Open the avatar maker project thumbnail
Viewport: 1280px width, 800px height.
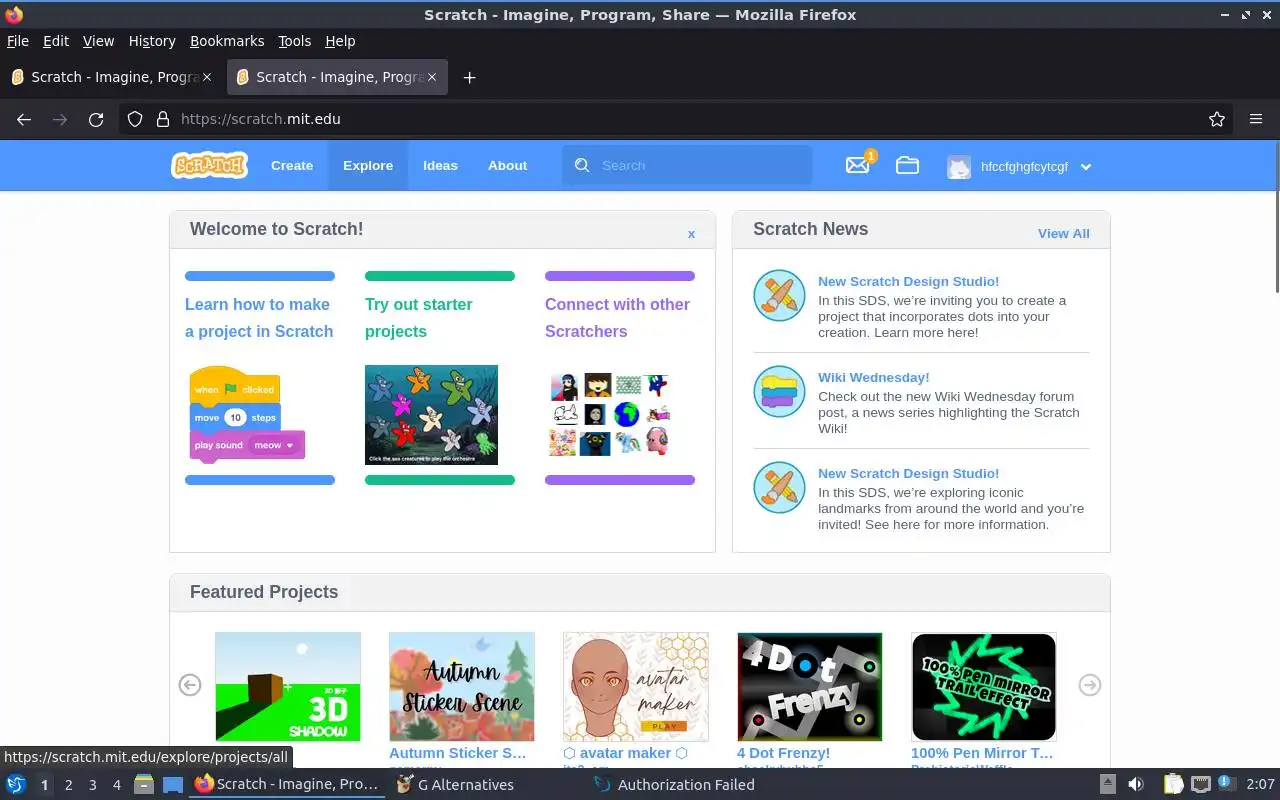pos(636,686)
